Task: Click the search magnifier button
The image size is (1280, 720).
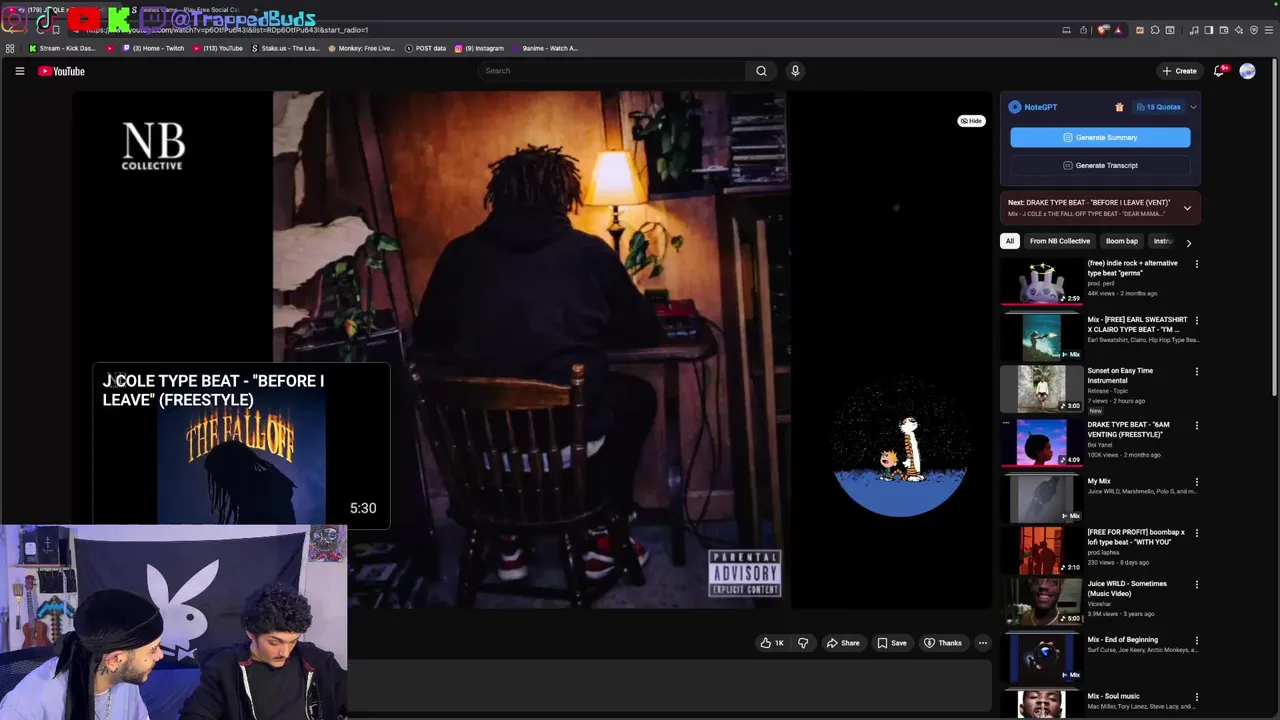Action: coord(761,71)
